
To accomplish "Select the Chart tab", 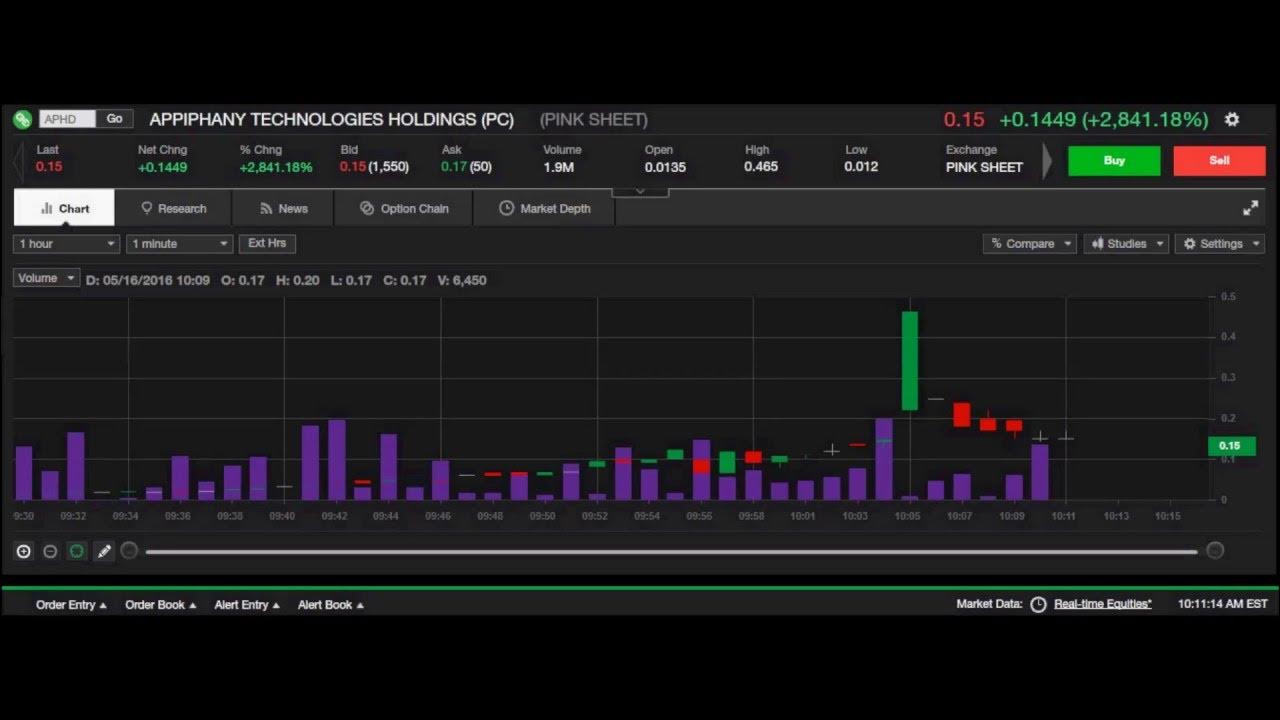I will pos(64,208).
